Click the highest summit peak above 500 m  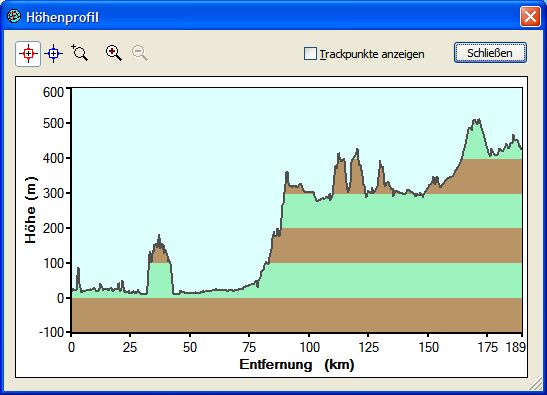(476, 122)
